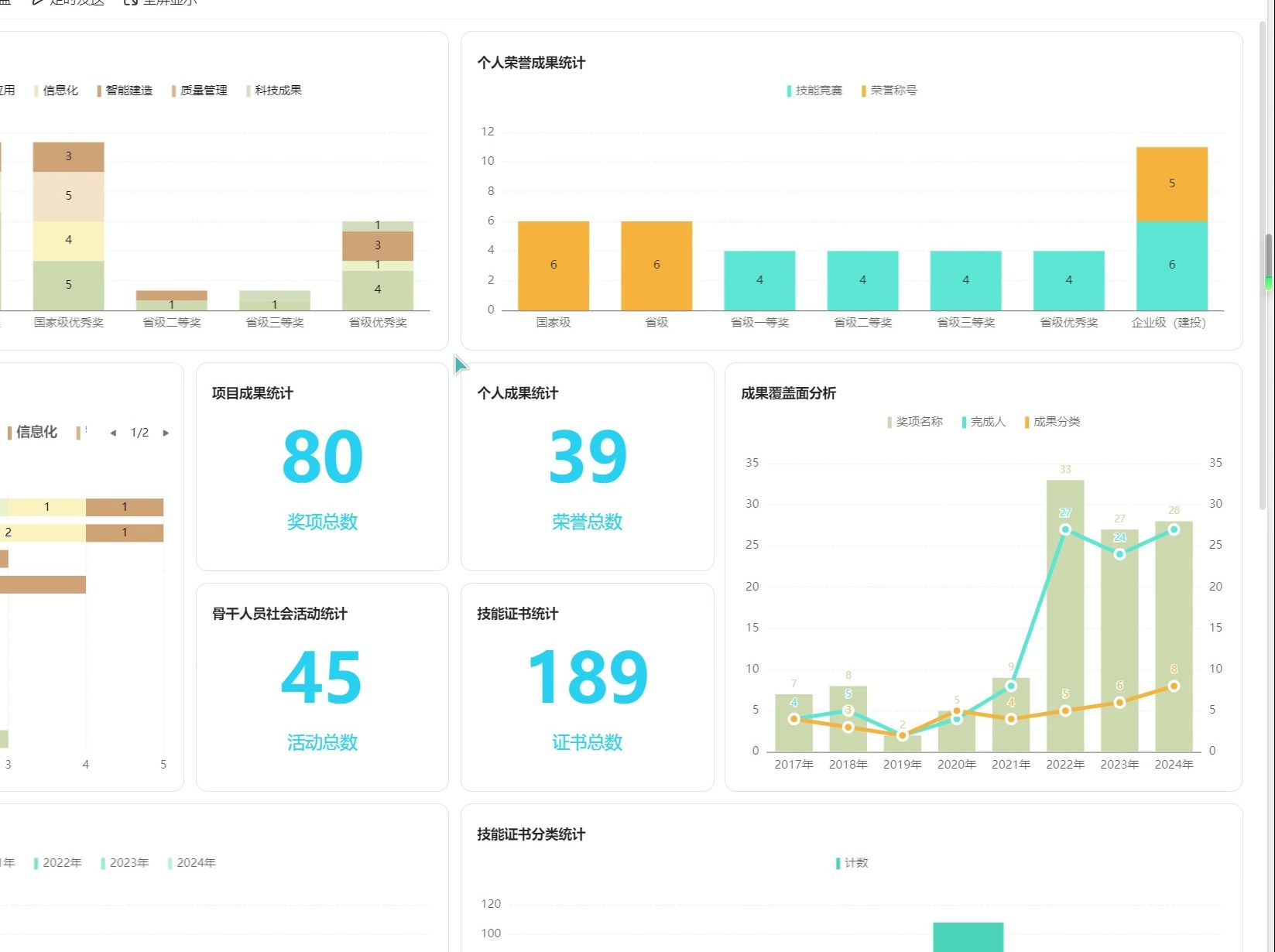Click the tall teal bar in 技能证书分类统计

coord(968,937)
